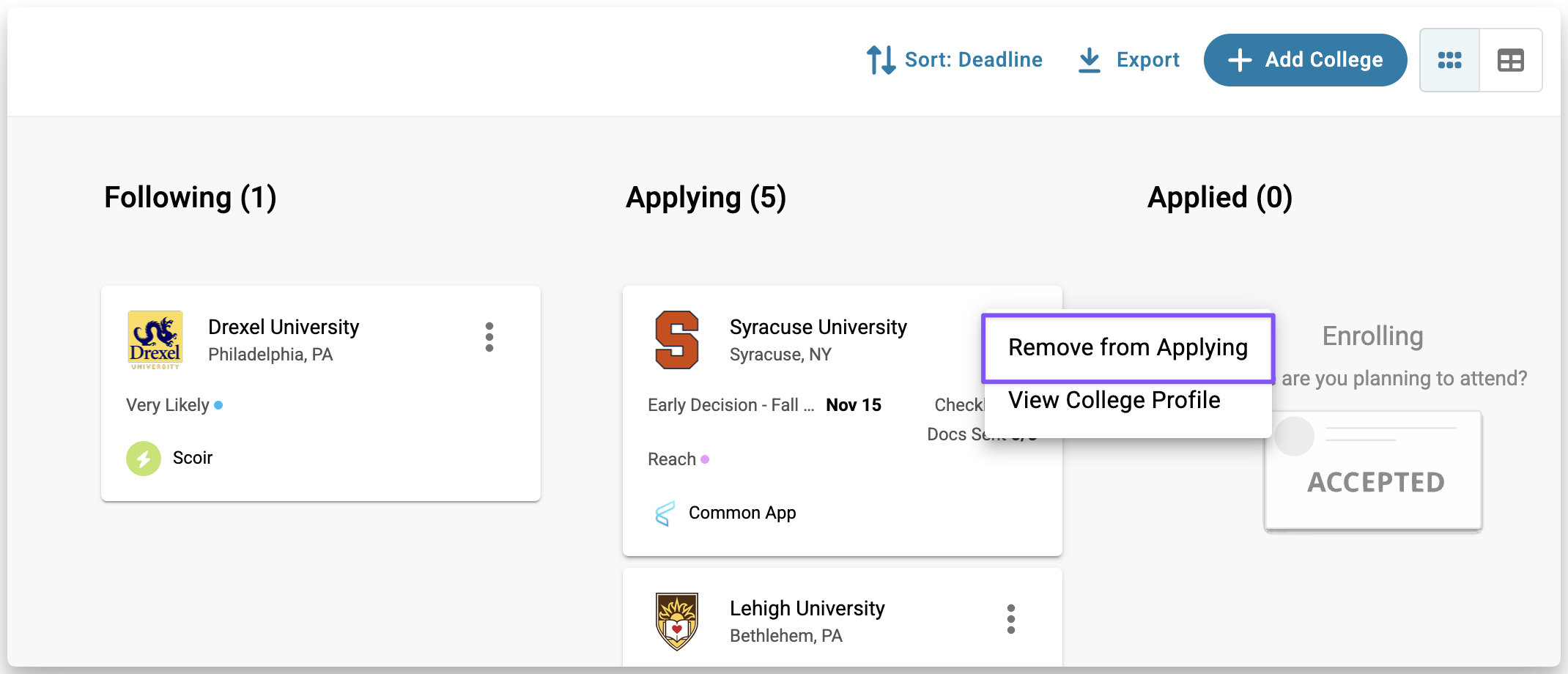Click the Add College button
The height and width of the screenshot is (674, 1568).
tap(1305, 60)
